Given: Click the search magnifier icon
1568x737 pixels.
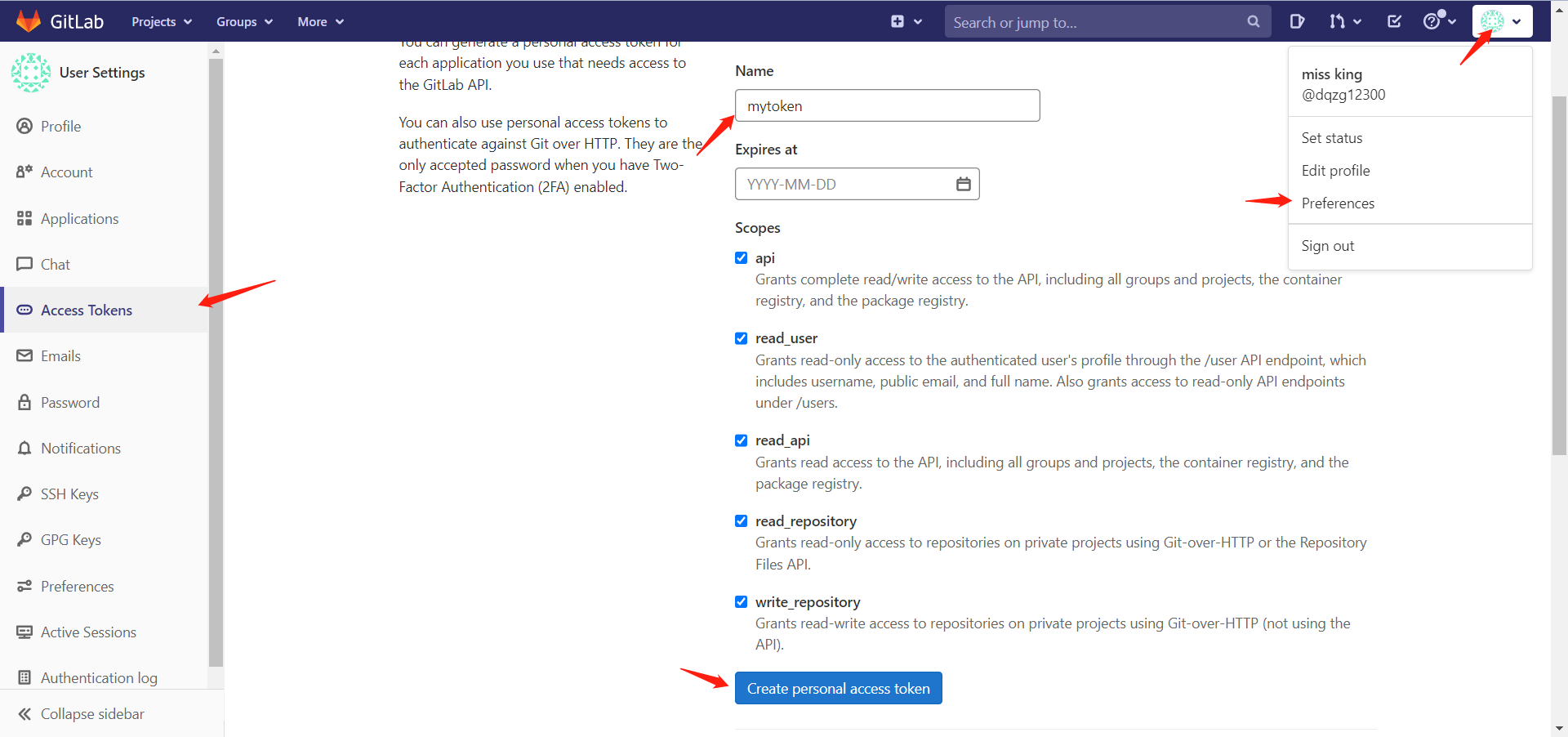Looking at the screenshot, I should [1253, 22].
